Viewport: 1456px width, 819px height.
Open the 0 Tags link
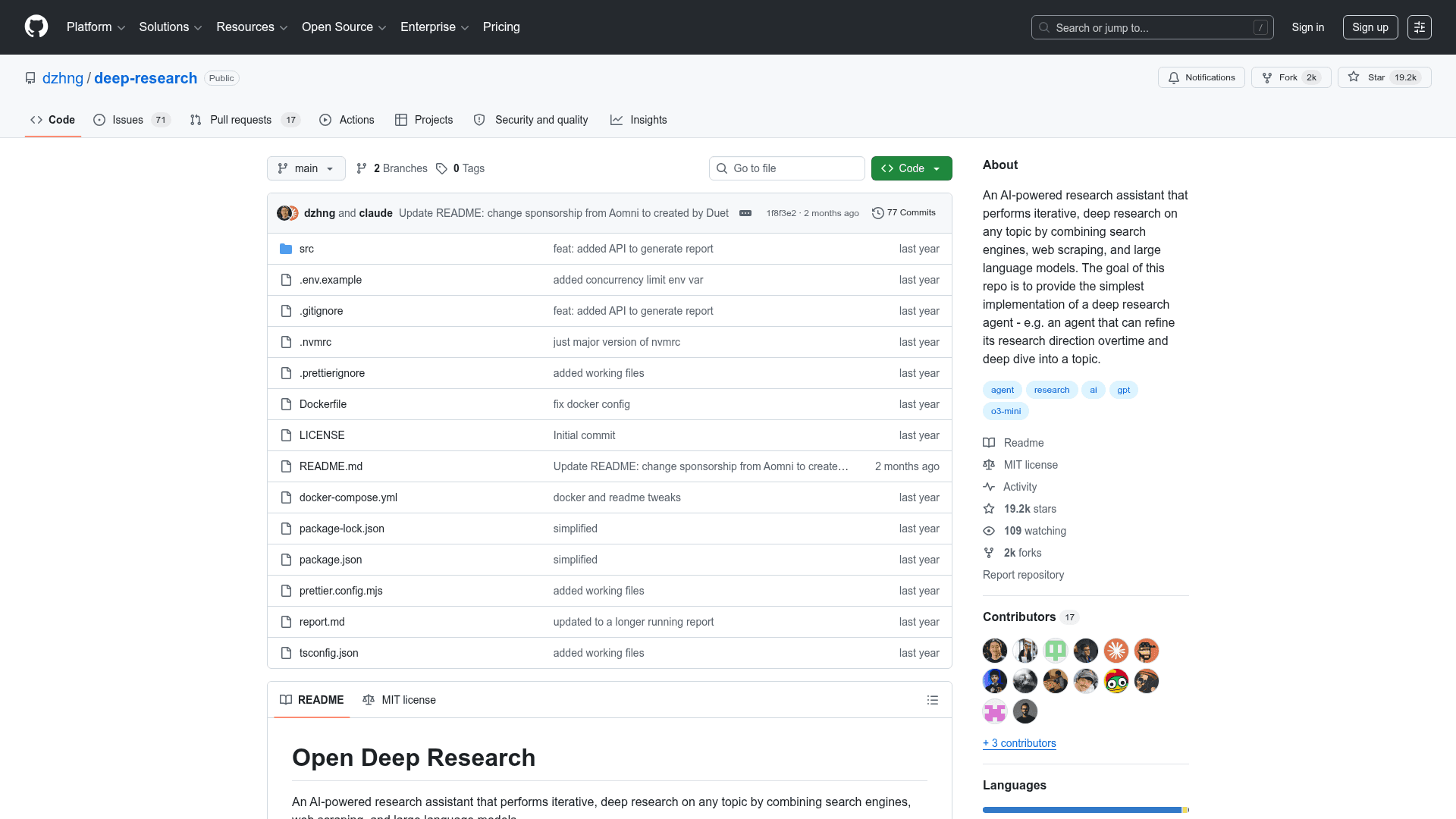coord(460,168)
